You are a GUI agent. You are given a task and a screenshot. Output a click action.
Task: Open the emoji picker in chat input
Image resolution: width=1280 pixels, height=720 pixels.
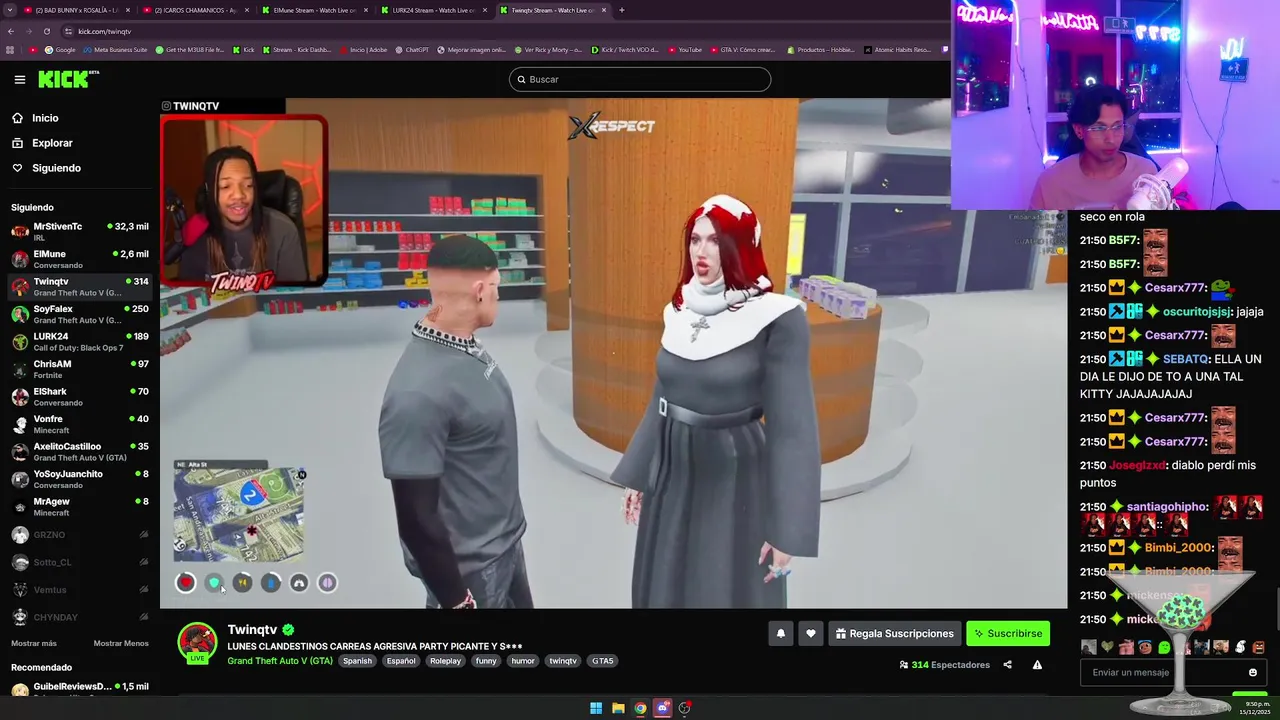[1252, 672]
